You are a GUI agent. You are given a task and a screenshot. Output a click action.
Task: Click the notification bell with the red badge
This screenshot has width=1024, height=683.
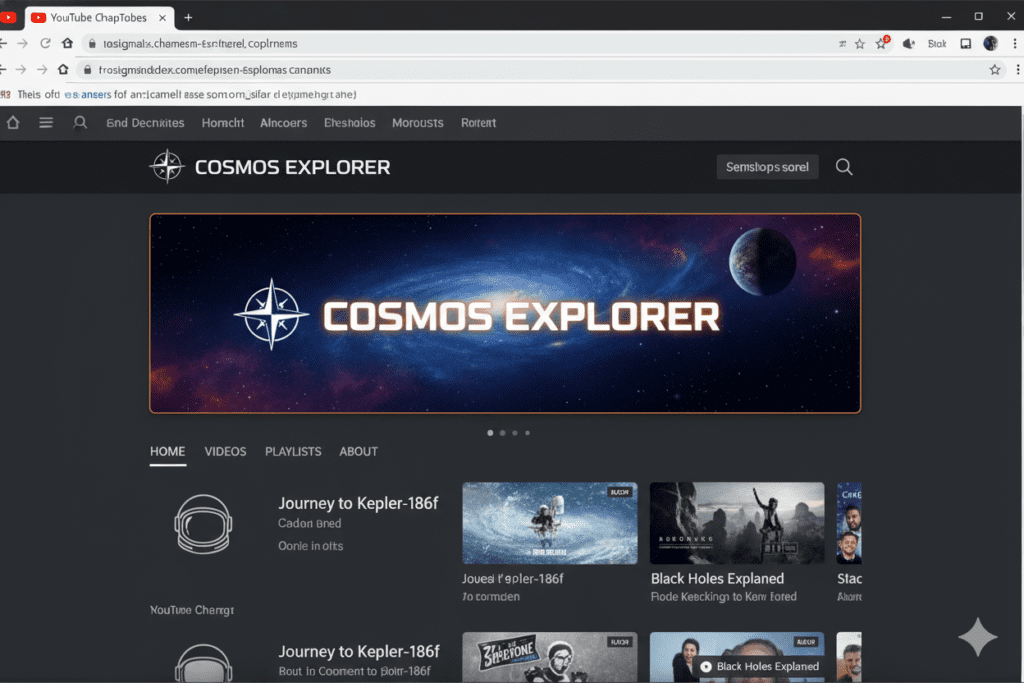coord(880,43)
